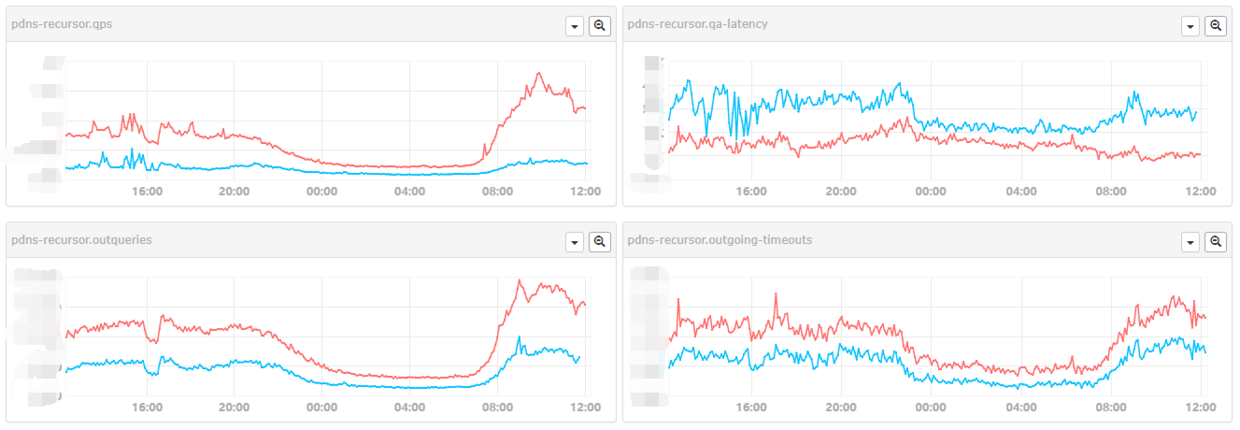Click the 00:00 time label in qps graph
Viewport: 1240px width, 430px height.
[321, 191]
